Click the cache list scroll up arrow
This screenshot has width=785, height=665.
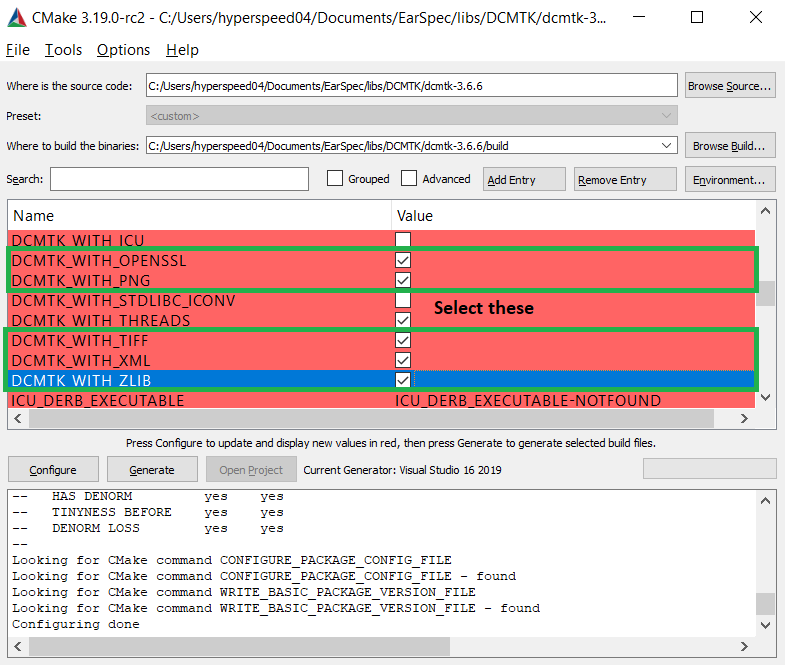(x=765, y=211)
